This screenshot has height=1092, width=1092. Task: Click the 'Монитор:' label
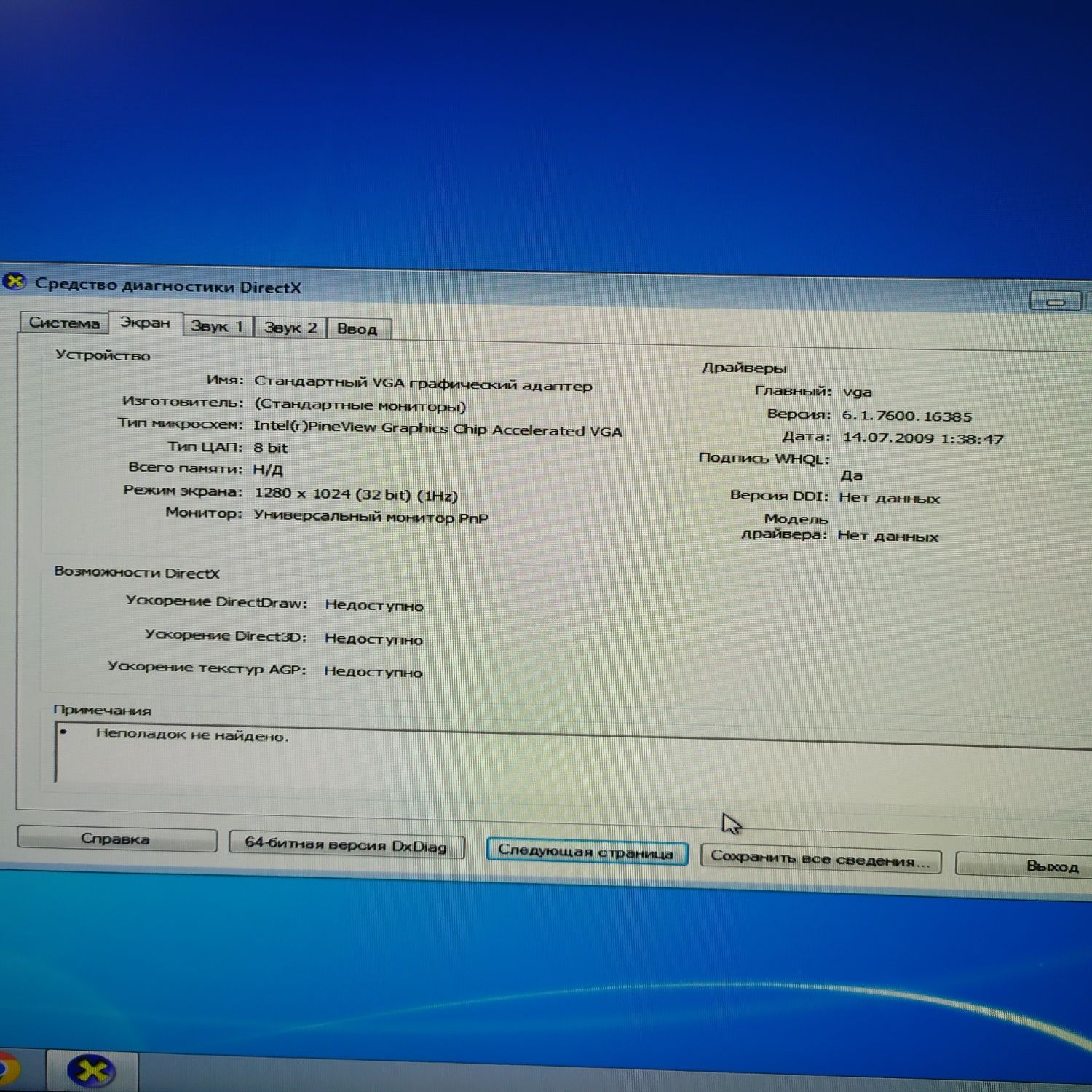point(204,513)
